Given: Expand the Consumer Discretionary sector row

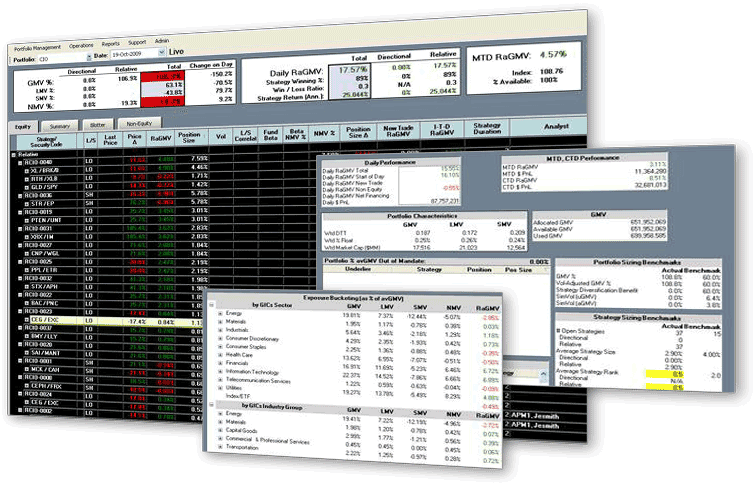Looking at the screenshot, I should (221, 339).
